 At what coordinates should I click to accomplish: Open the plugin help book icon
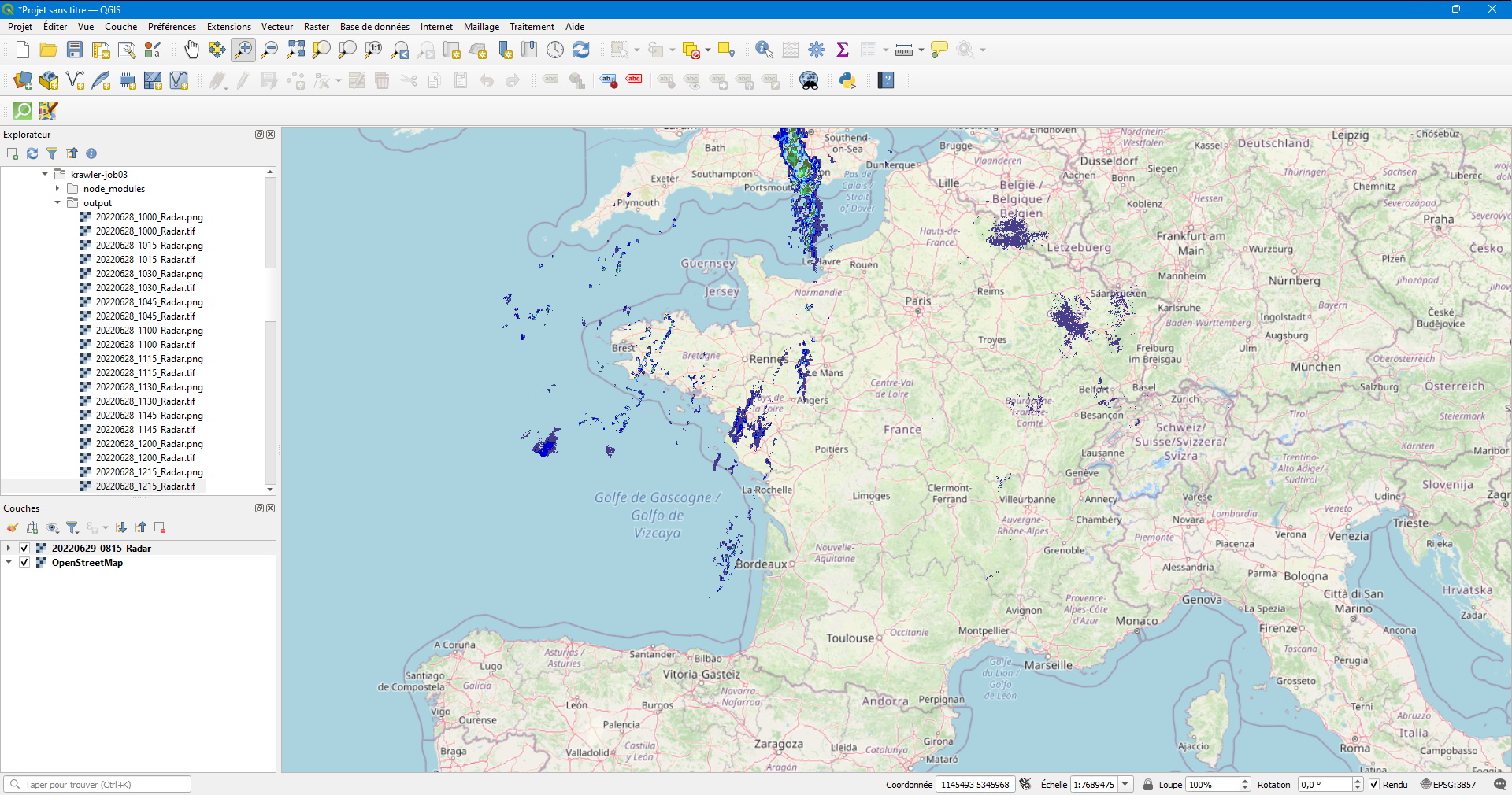886,80
